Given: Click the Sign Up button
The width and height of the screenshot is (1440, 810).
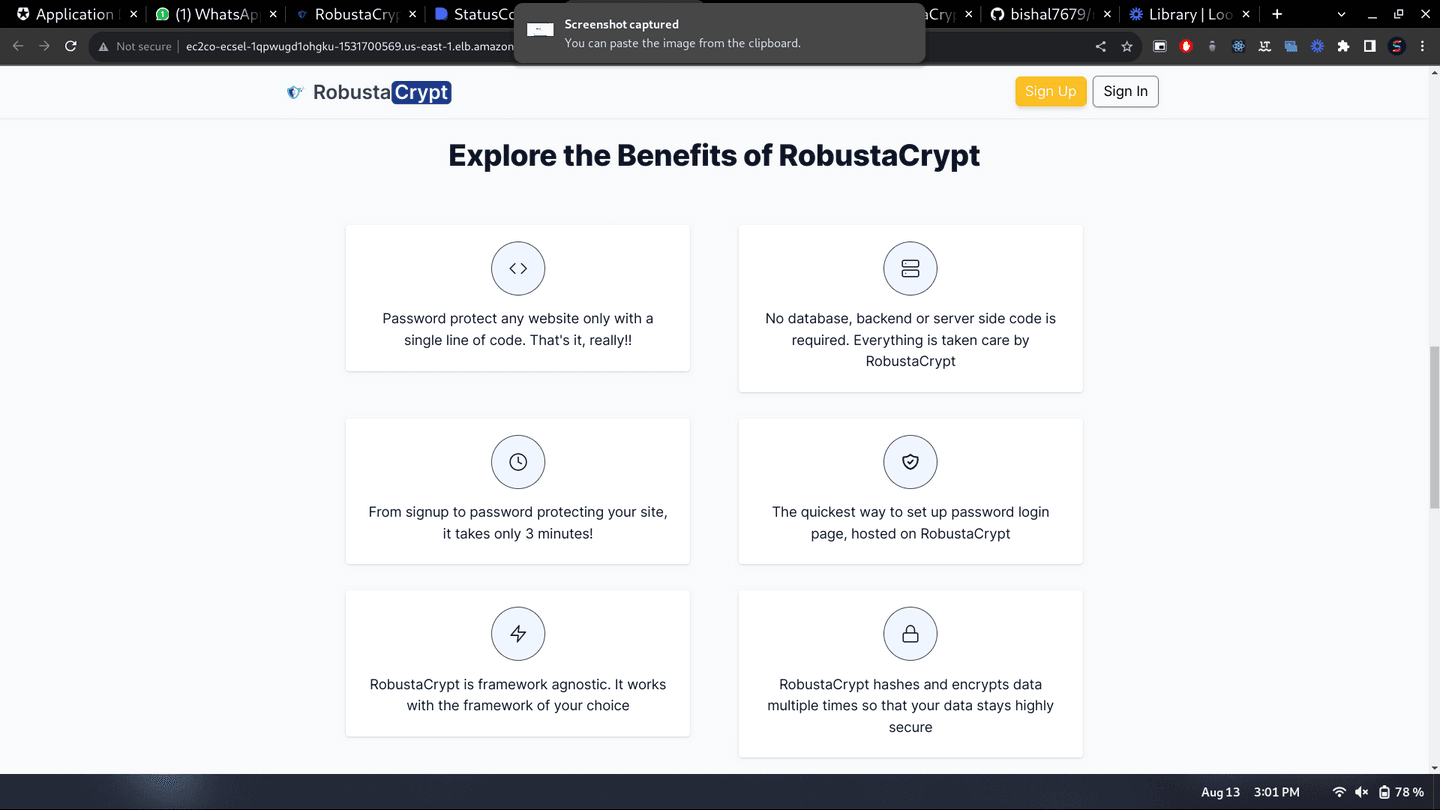Looking at the screenshot, I should (x=1051, y=91).
